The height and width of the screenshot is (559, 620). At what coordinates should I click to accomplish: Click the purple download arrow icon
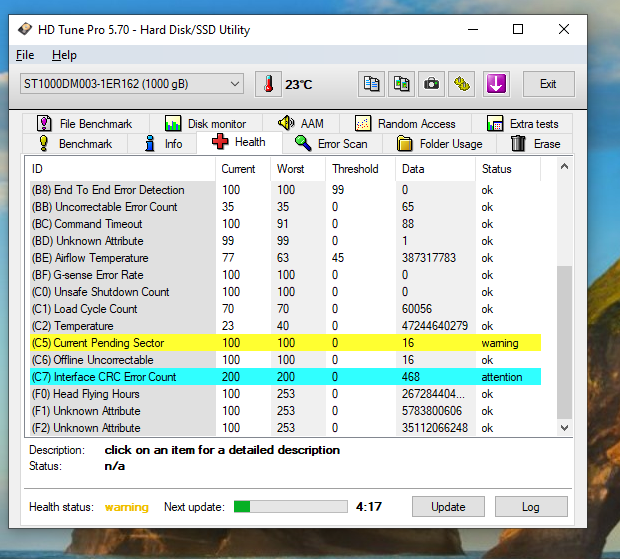496,84
